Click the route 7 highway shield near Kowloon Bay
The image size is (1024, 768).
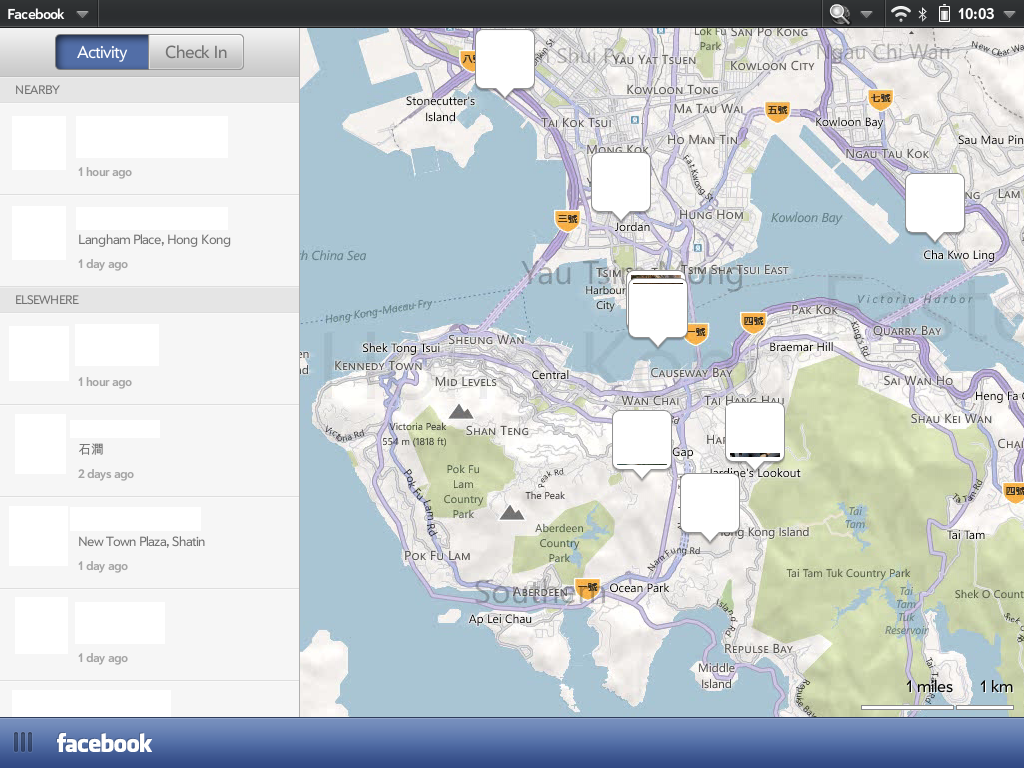coord(880,99)
